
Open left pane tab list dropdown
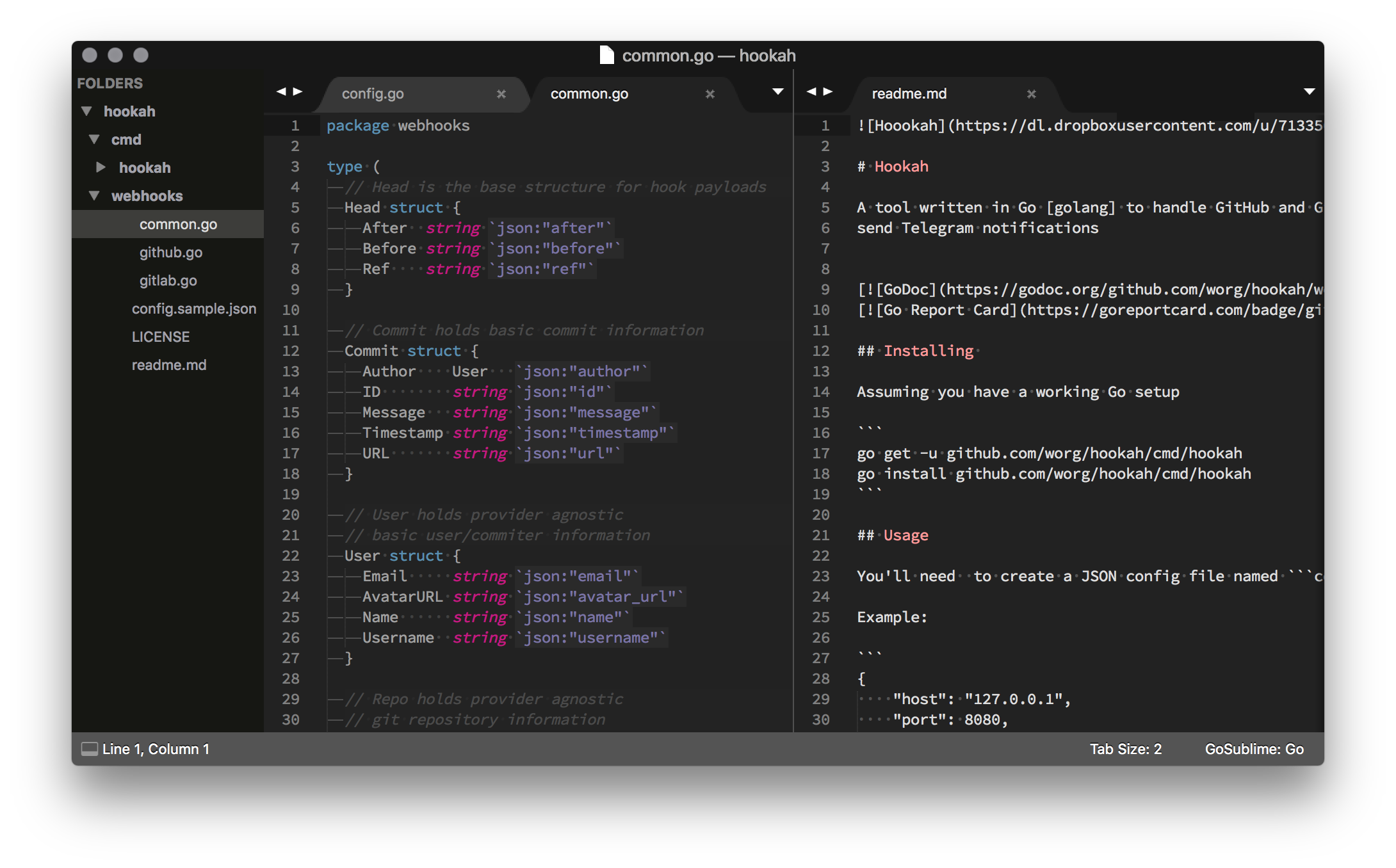tap(778, 92)
